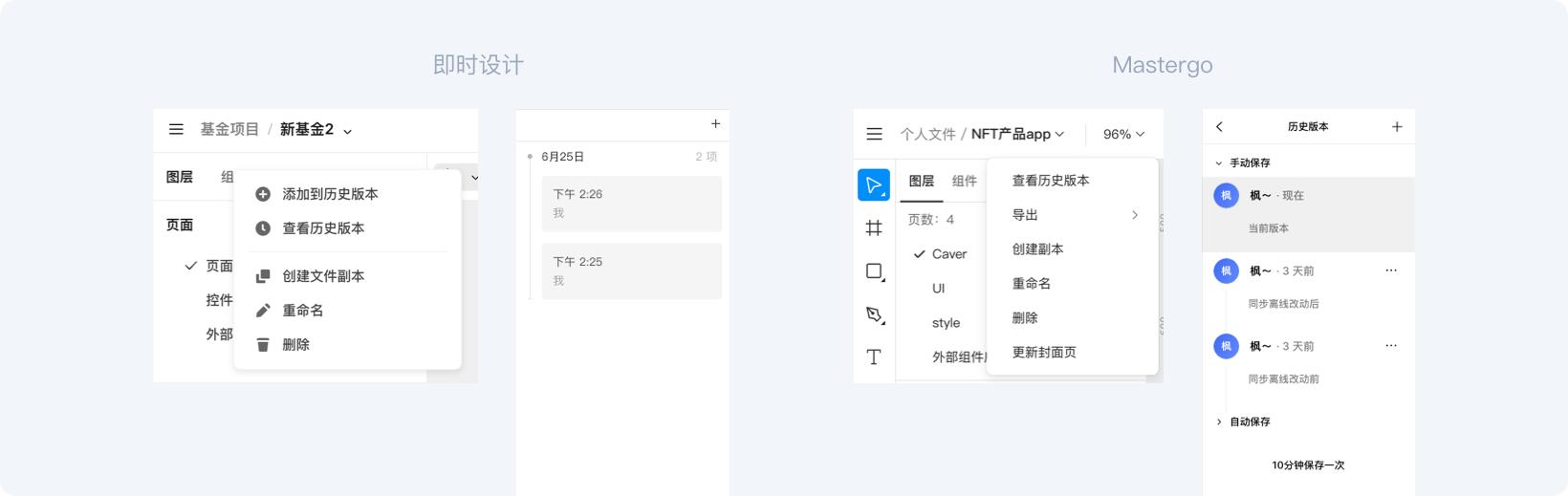Switch to the 图层 tab in Mastergo
Image resolution: width=1568 pixels, height=496 pixels.
point(922,181)
